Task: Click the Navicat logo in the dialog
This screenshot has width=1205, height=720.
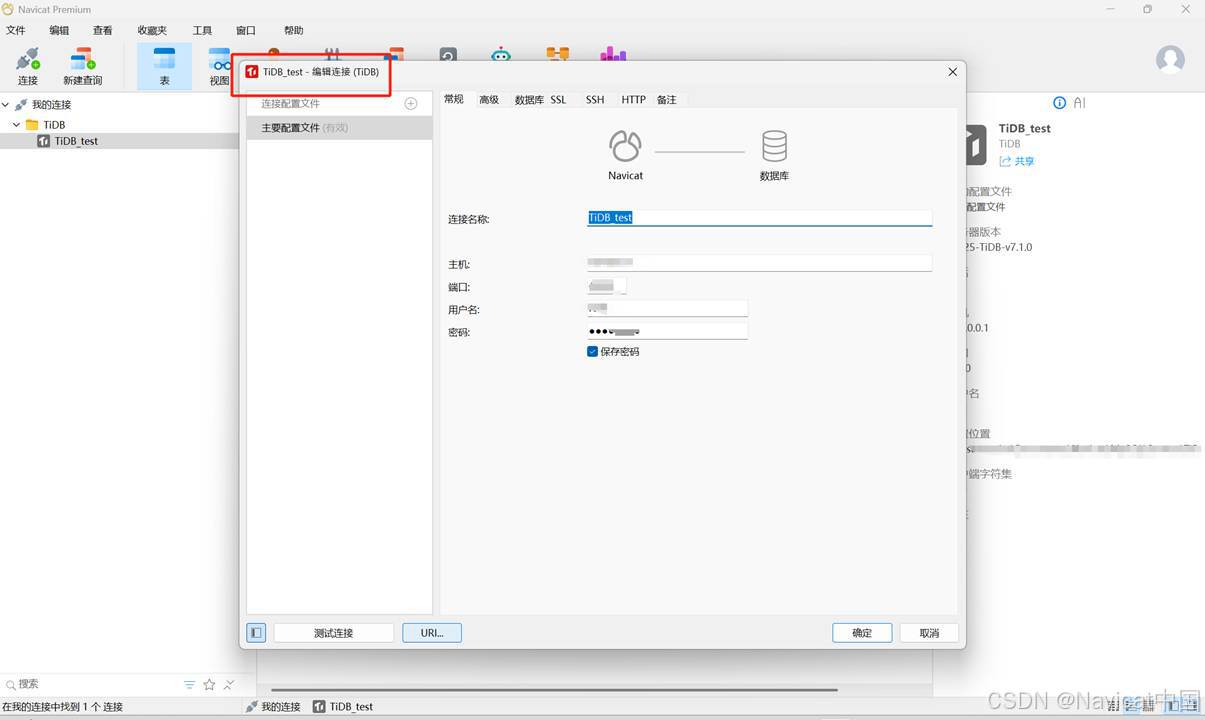Action: pyautogui.click(x=625, y=147)
